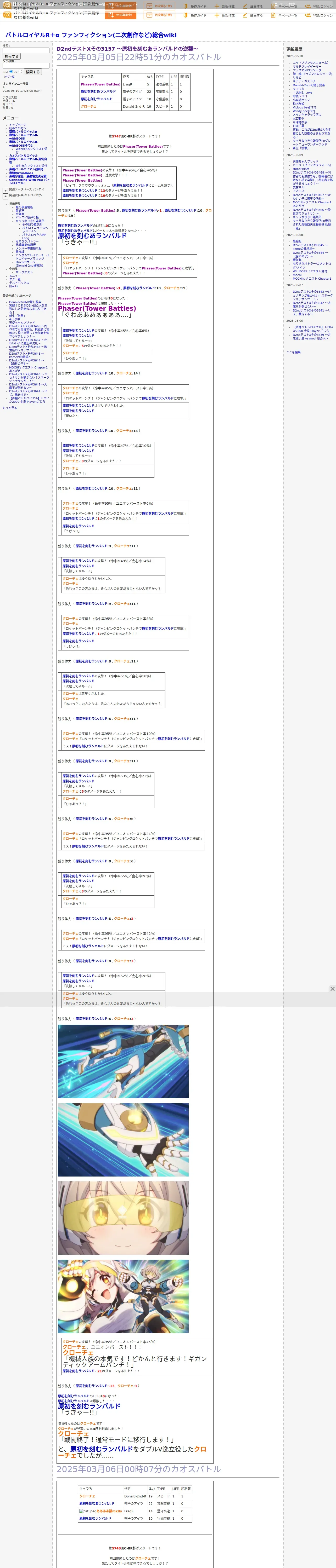Screen dimensions: 336x1568
Task: Open H0pePRiSM in update history
Action: [x=301, y=169]
